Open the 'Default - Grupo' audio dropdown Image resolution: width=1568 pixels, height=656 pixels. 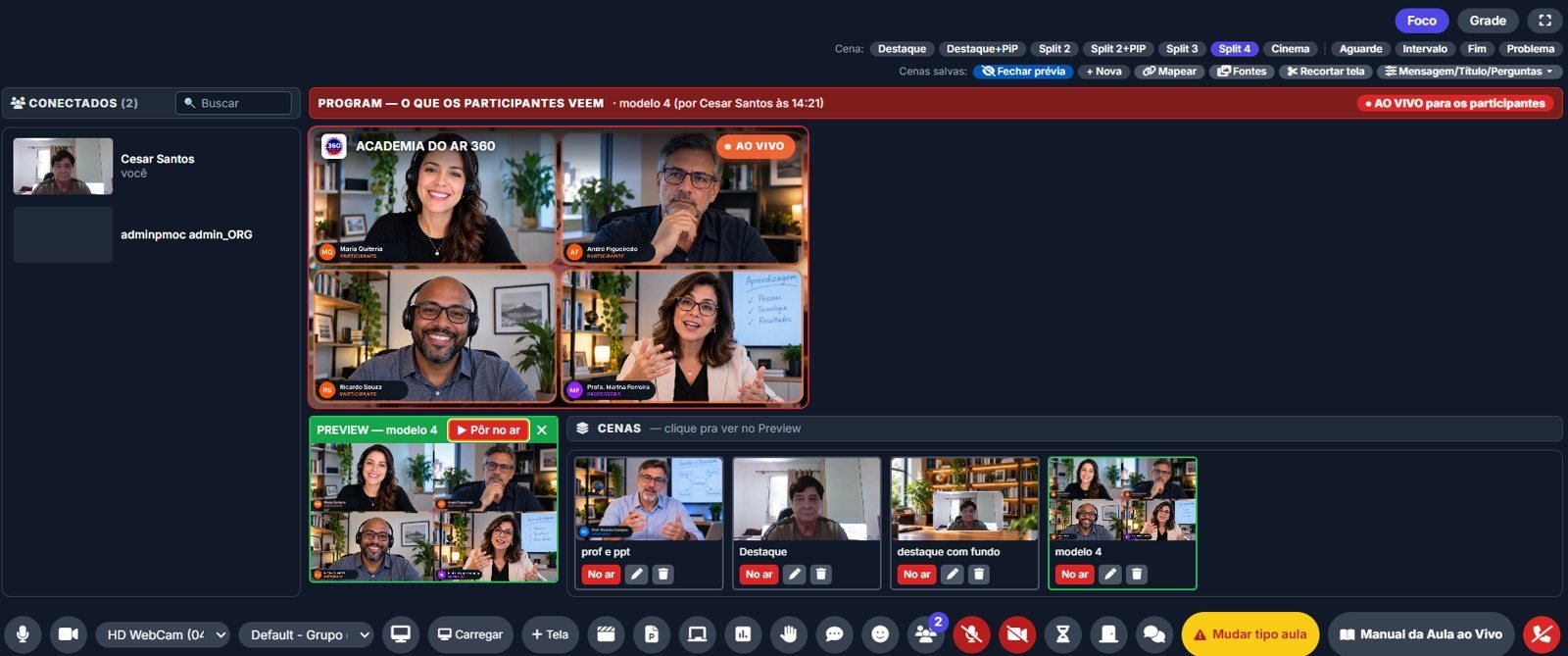click(x=307, y=634)
